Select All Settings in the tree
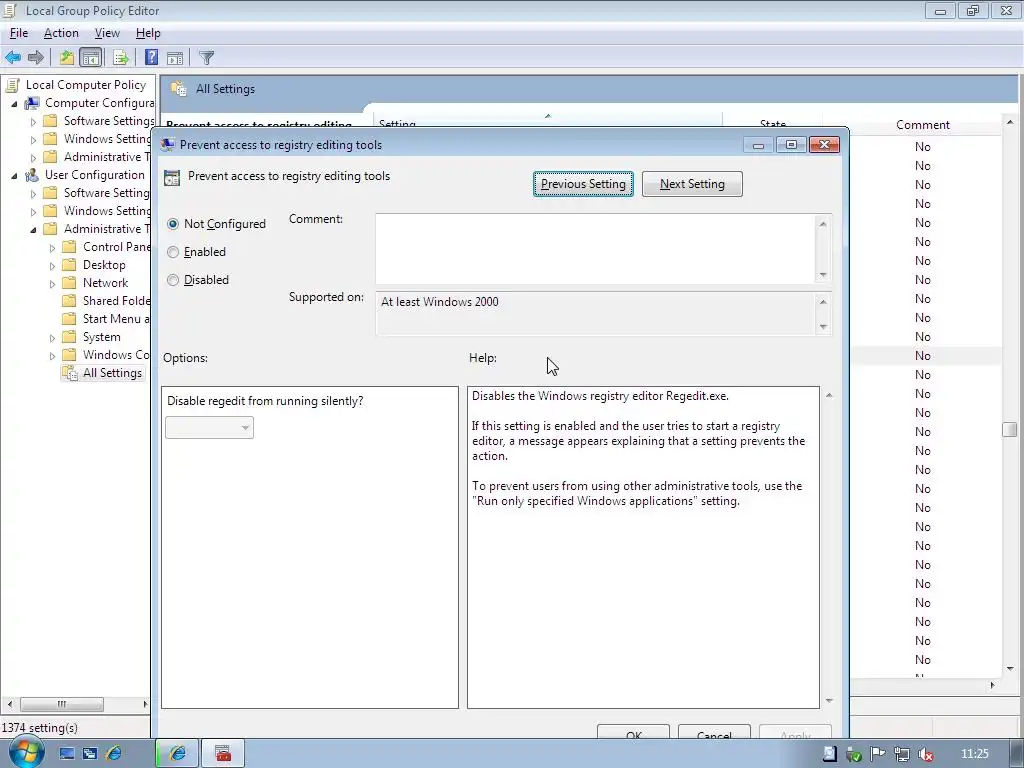The height and width of the screenshot is (768, 1024). tap(112, 373)
